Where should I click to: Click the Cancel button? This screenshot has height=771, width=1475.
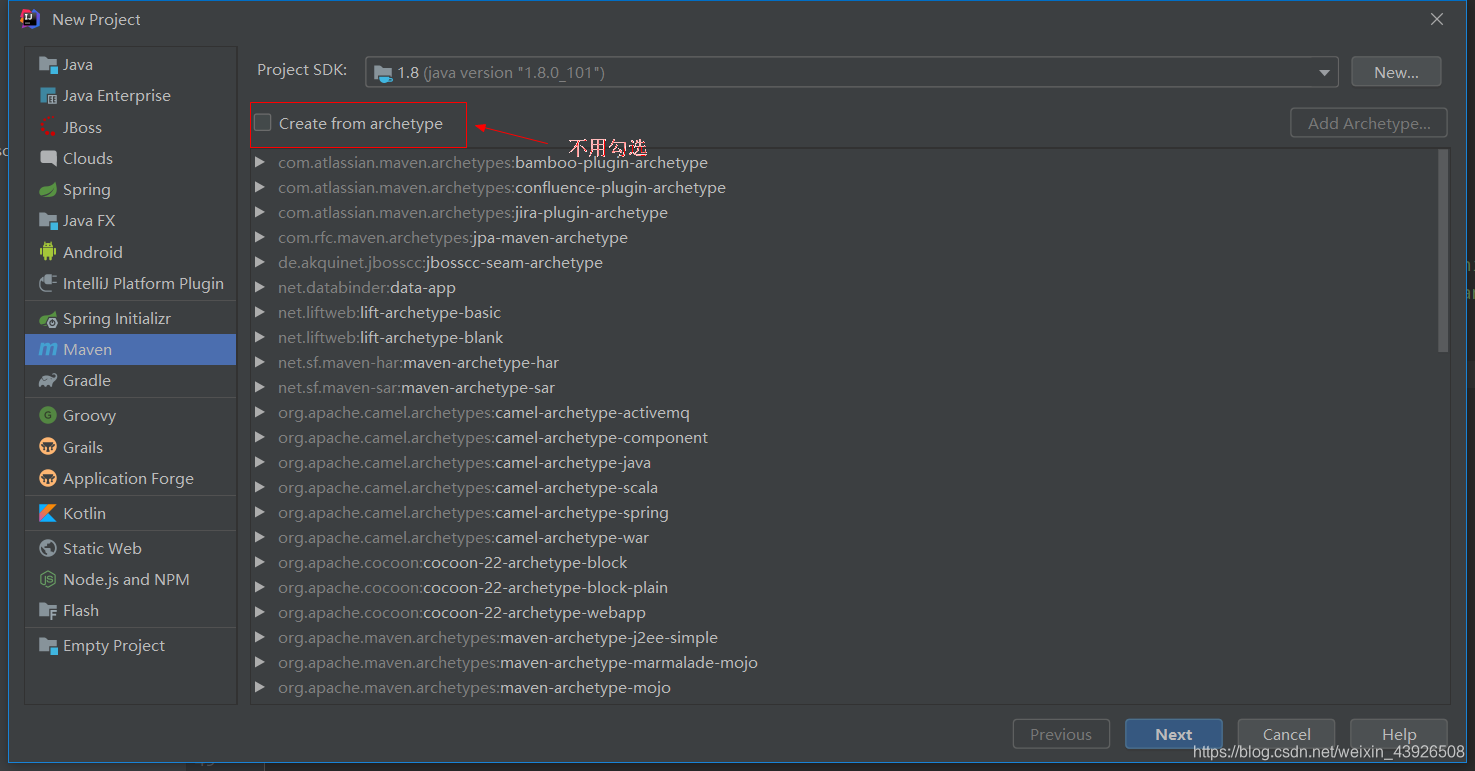pyautogui.click(x=1287, y=734)
